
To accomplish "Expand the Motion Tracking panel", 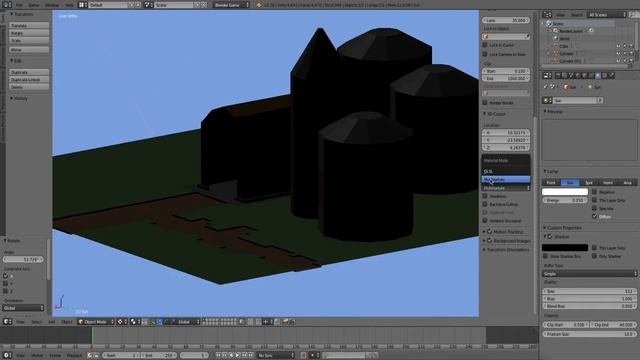I will (x=504, y=232).
